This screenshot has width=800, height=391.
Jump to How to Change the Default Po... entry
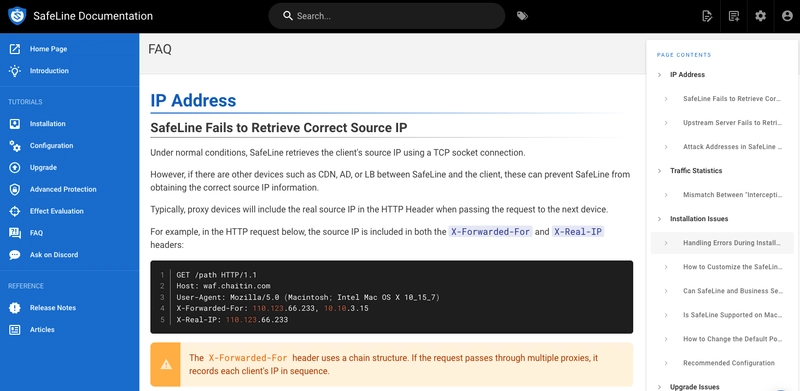pos(732,339)
